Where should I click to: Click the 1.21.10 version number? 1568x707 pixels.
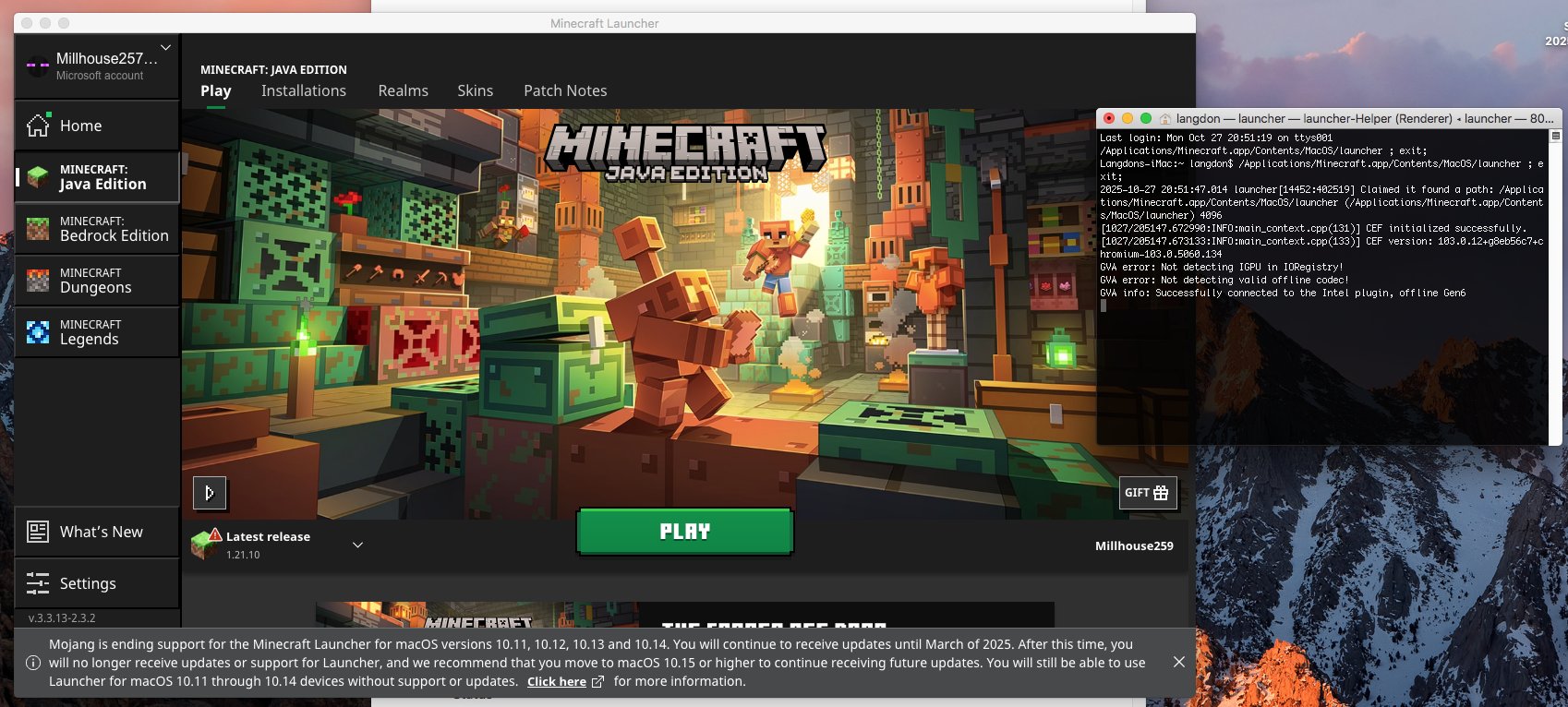(x=243, y=555)
